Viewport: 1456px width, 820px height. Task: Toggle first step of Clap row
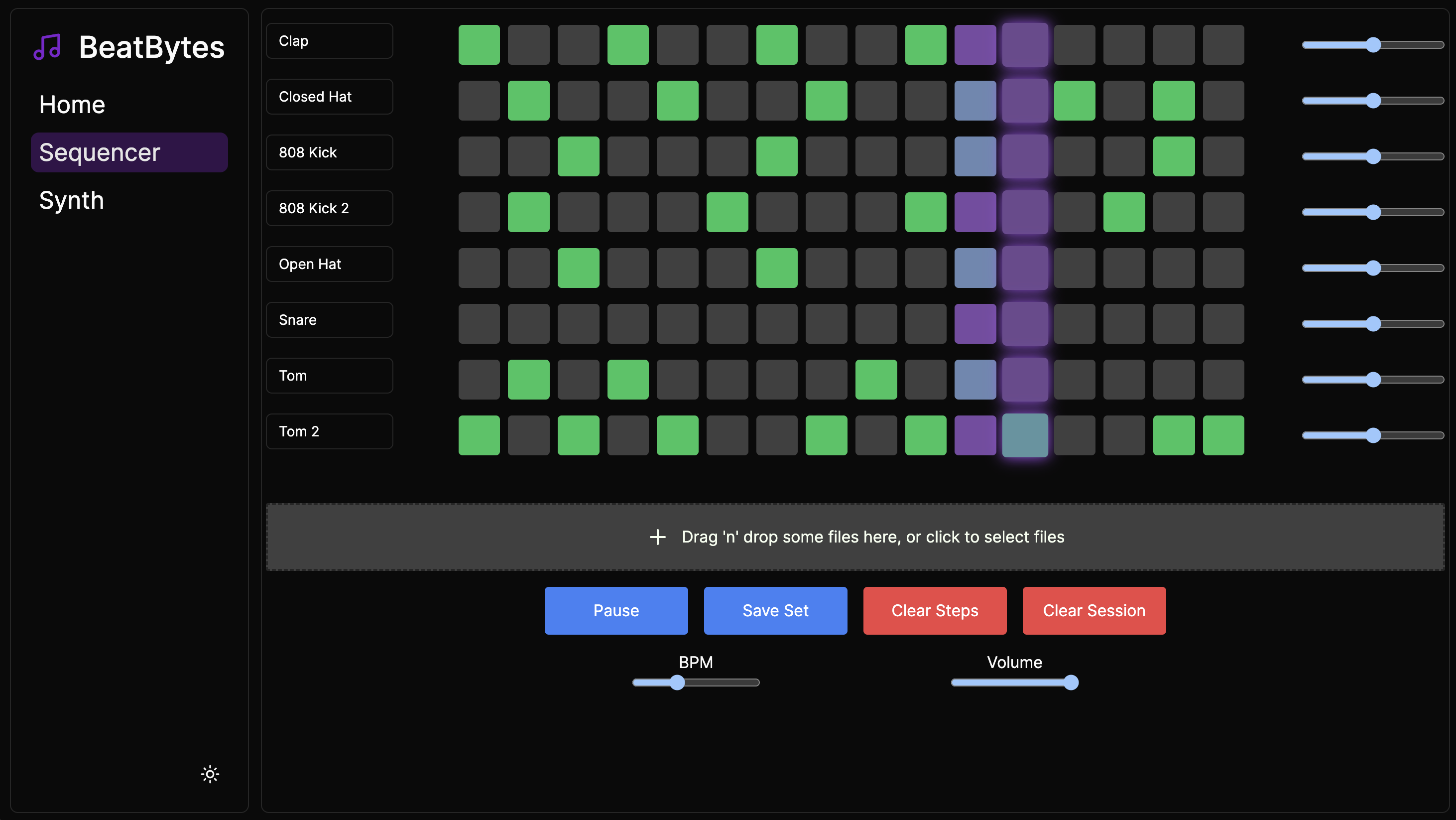(479, 45)
